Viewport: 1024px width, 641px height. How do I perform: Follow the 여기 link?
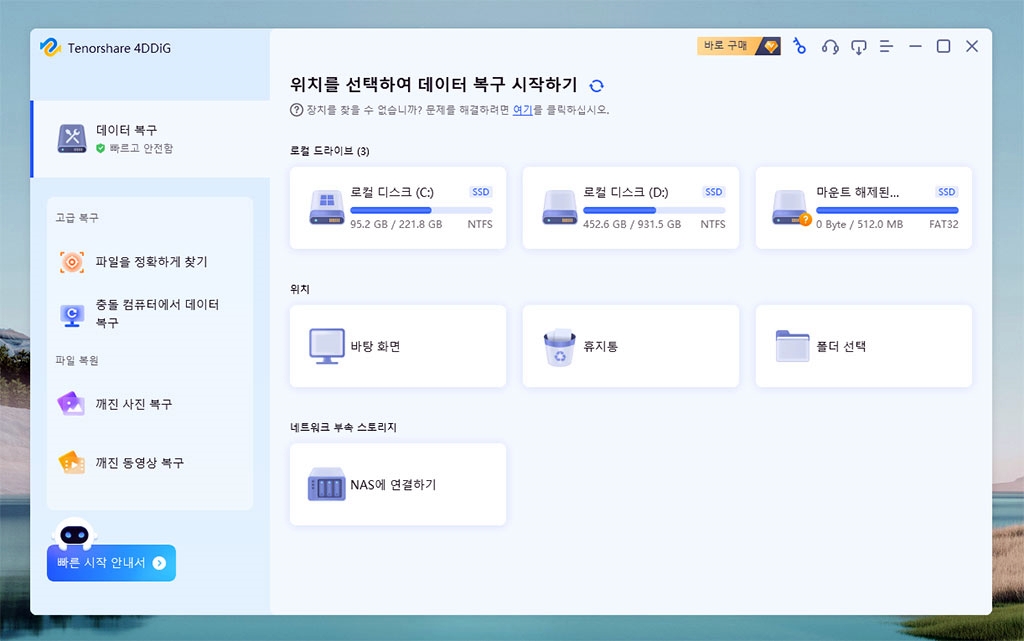[522, 110]
